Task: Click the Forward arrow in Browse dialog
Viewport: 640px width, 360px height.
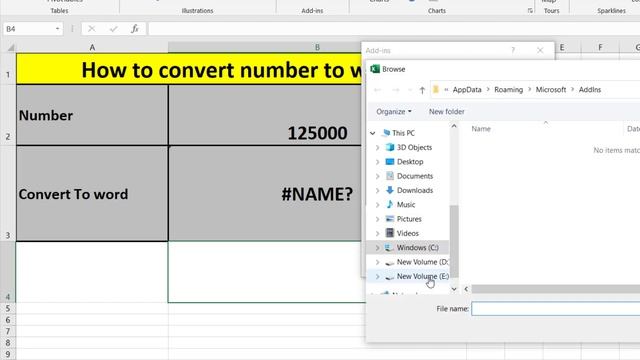Action: [x=396, y=90]
